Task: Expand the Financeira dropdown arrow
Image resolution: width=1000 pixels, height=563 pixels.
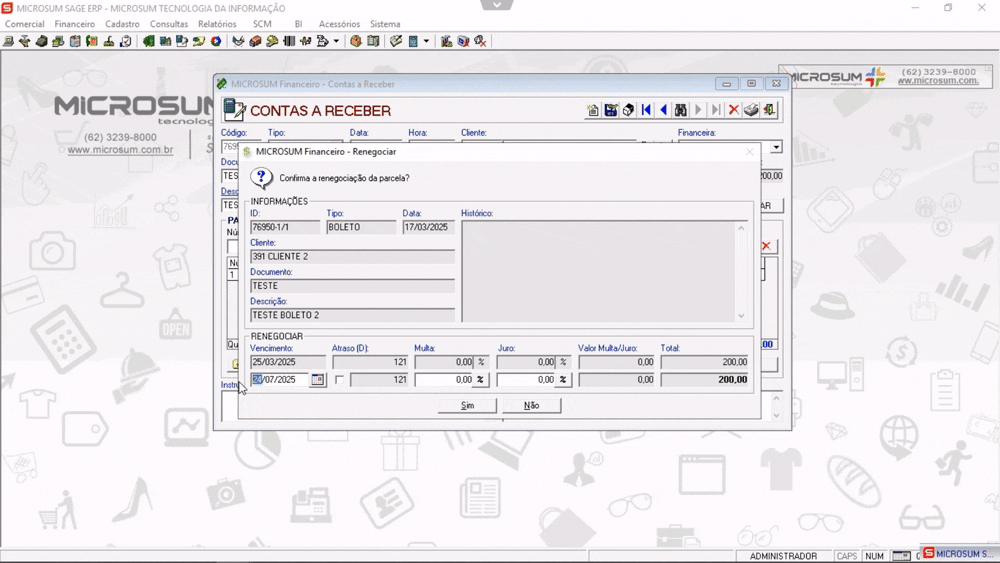Action: coord(776,147)
